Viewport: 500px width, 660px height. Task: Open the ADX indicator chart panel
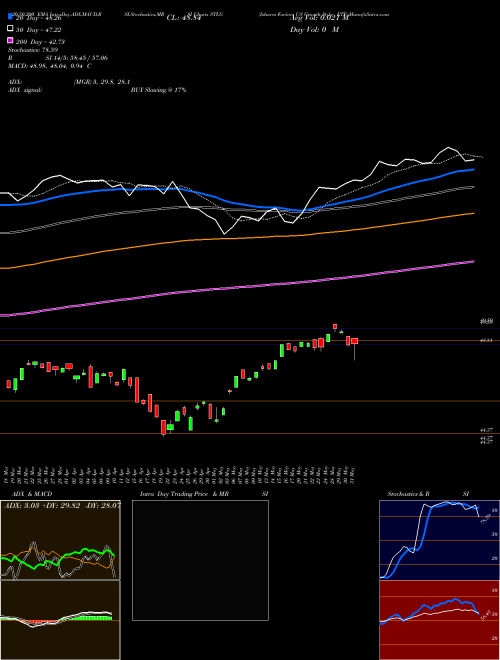60,540
